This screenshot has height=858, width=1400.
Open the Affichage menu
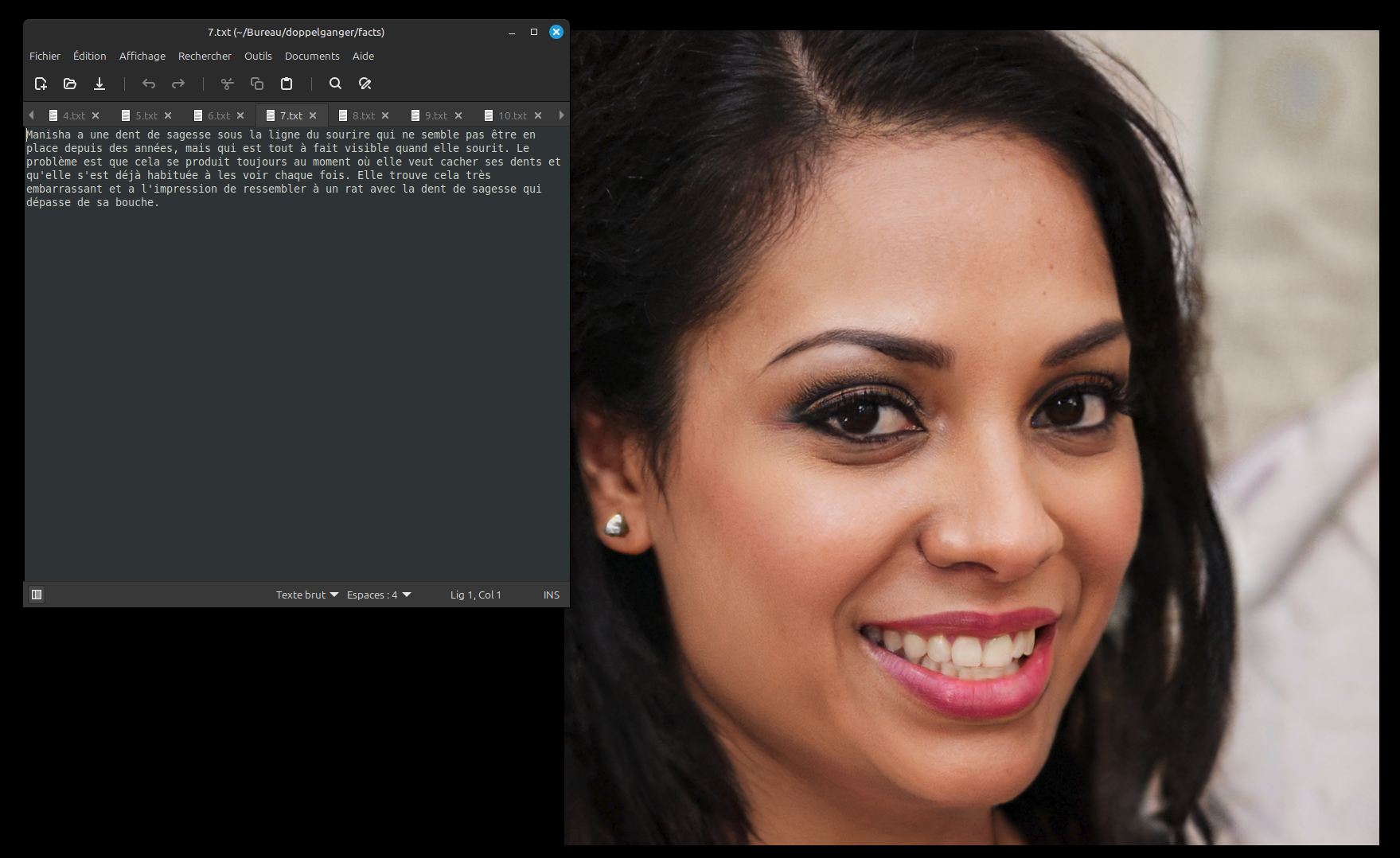tap(142, 56)
